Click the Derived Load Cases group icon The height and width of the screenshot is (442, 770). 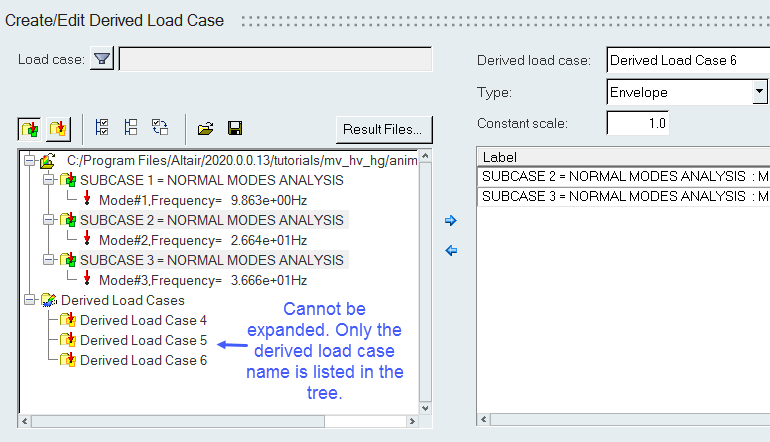point(49,300)
